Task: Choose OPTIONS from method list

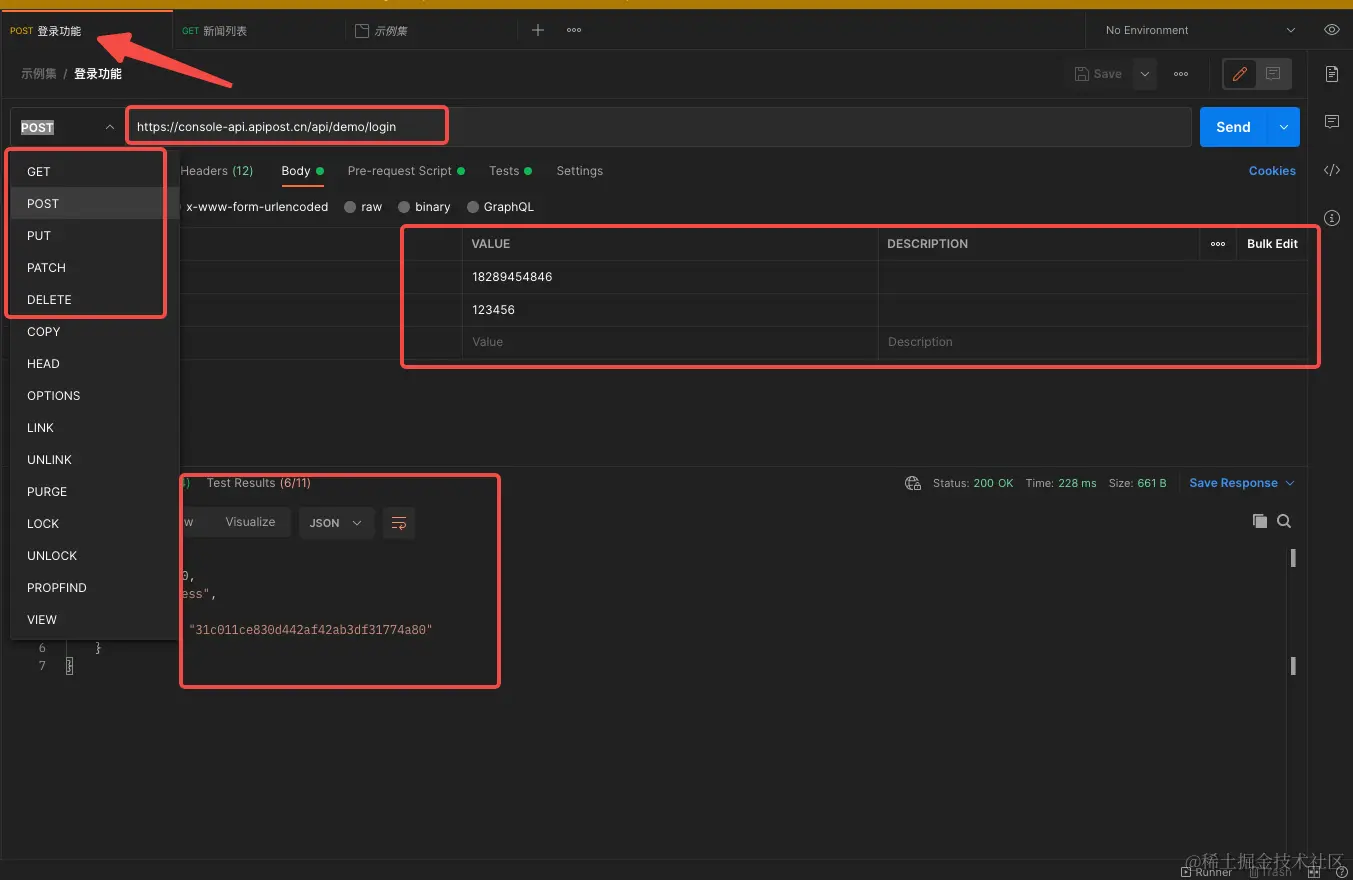Action: click(94, 396)
